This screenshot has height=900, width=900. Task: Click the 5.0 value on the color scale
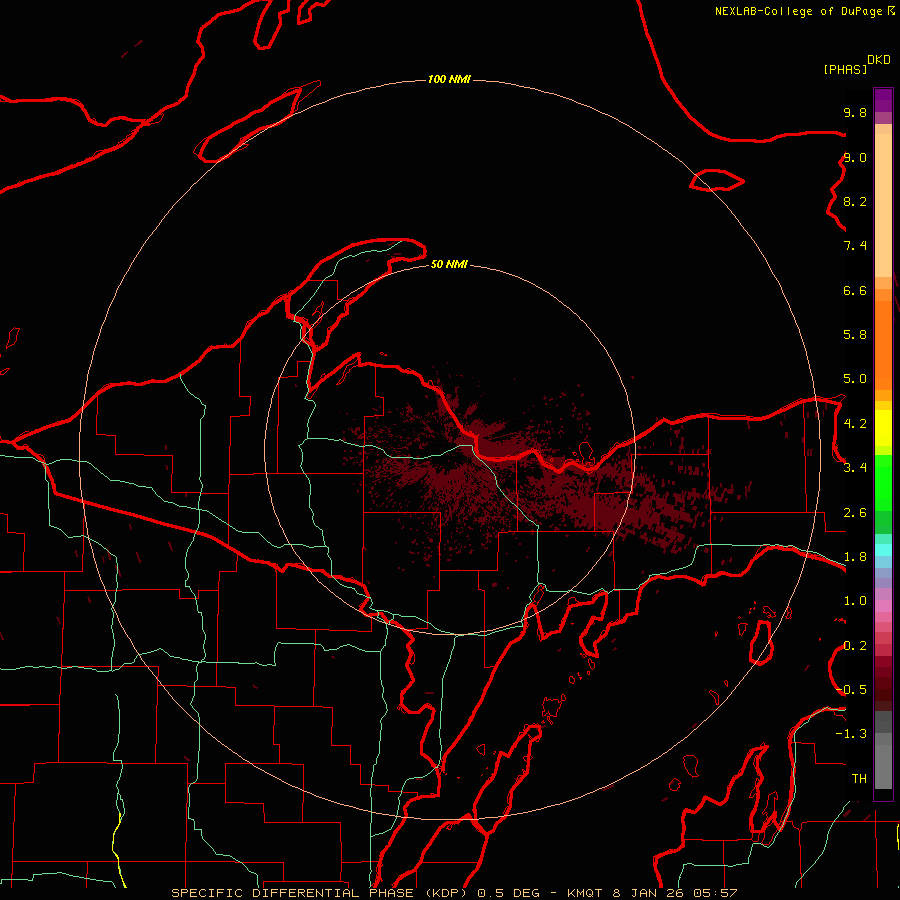855,379
